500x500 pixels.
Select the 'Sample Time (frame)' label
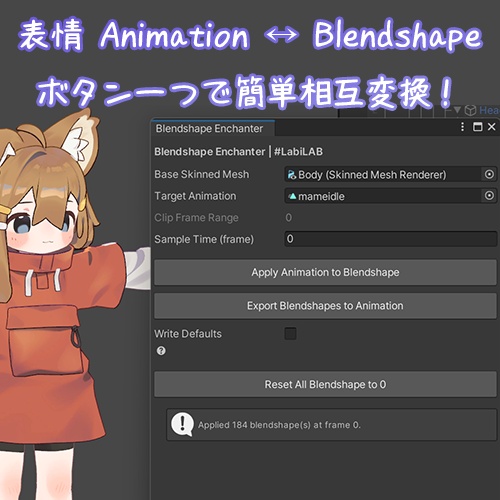coord(204,239)
